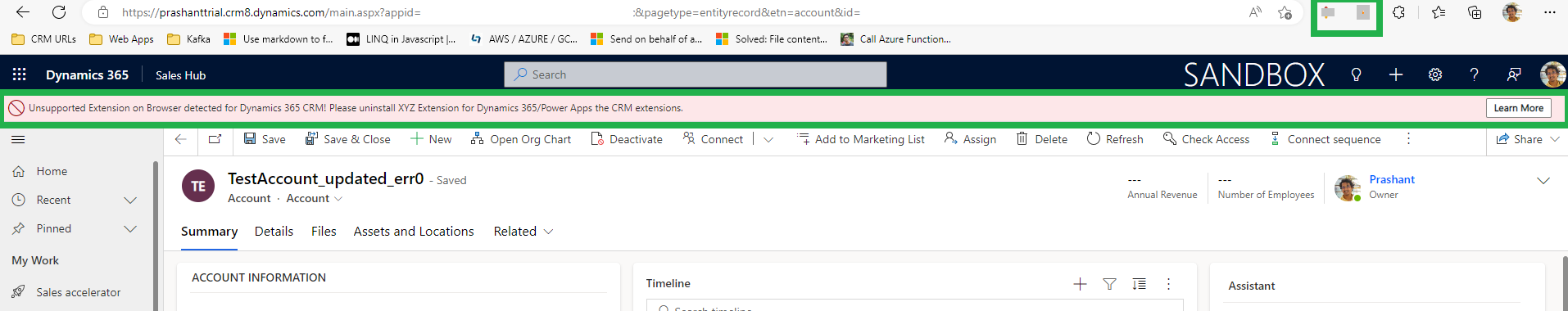Collapse the site map hamburger menu

coord(18,139)
